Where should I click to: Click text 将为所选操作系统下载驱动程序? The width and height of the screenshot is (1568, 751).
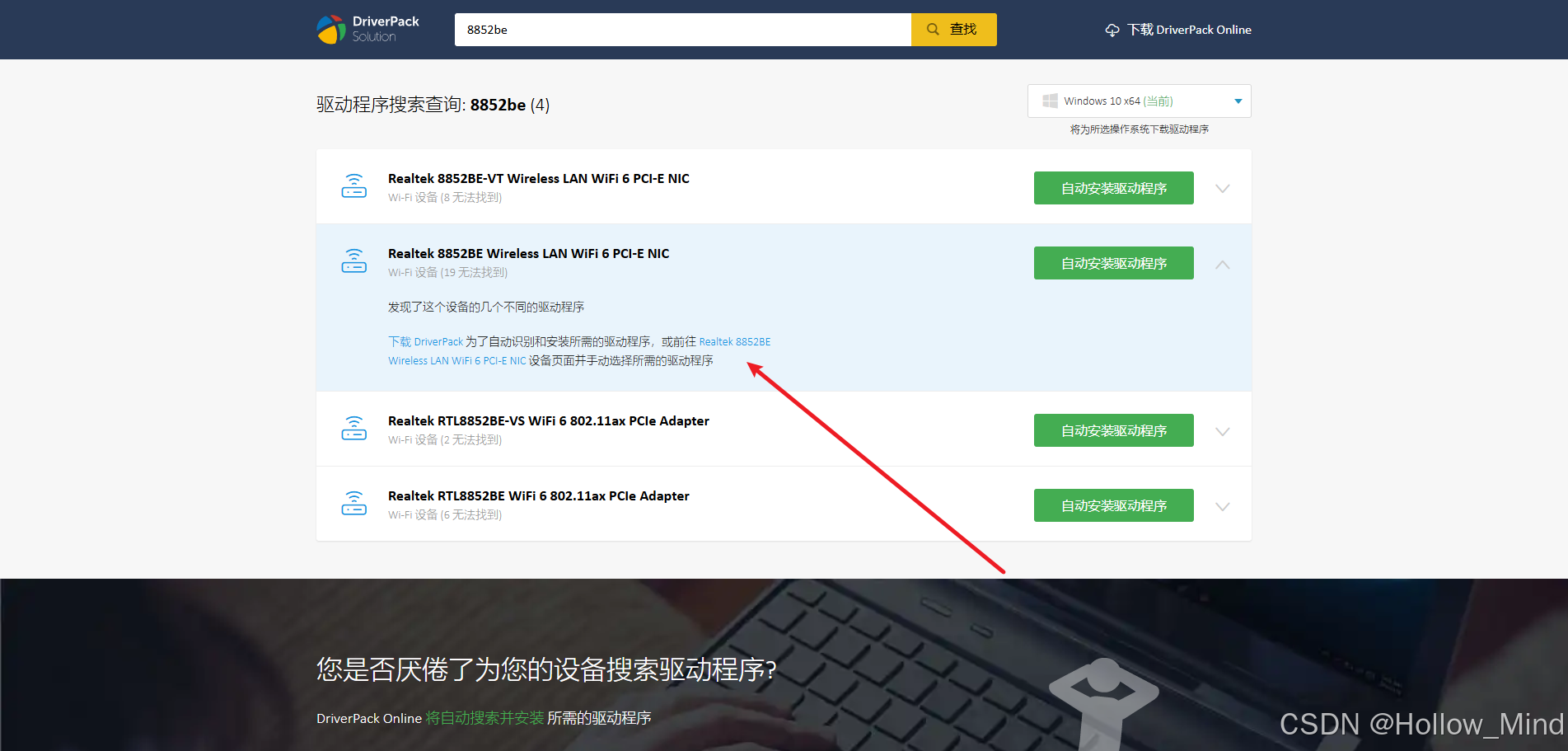click(x=1140, y=129)
